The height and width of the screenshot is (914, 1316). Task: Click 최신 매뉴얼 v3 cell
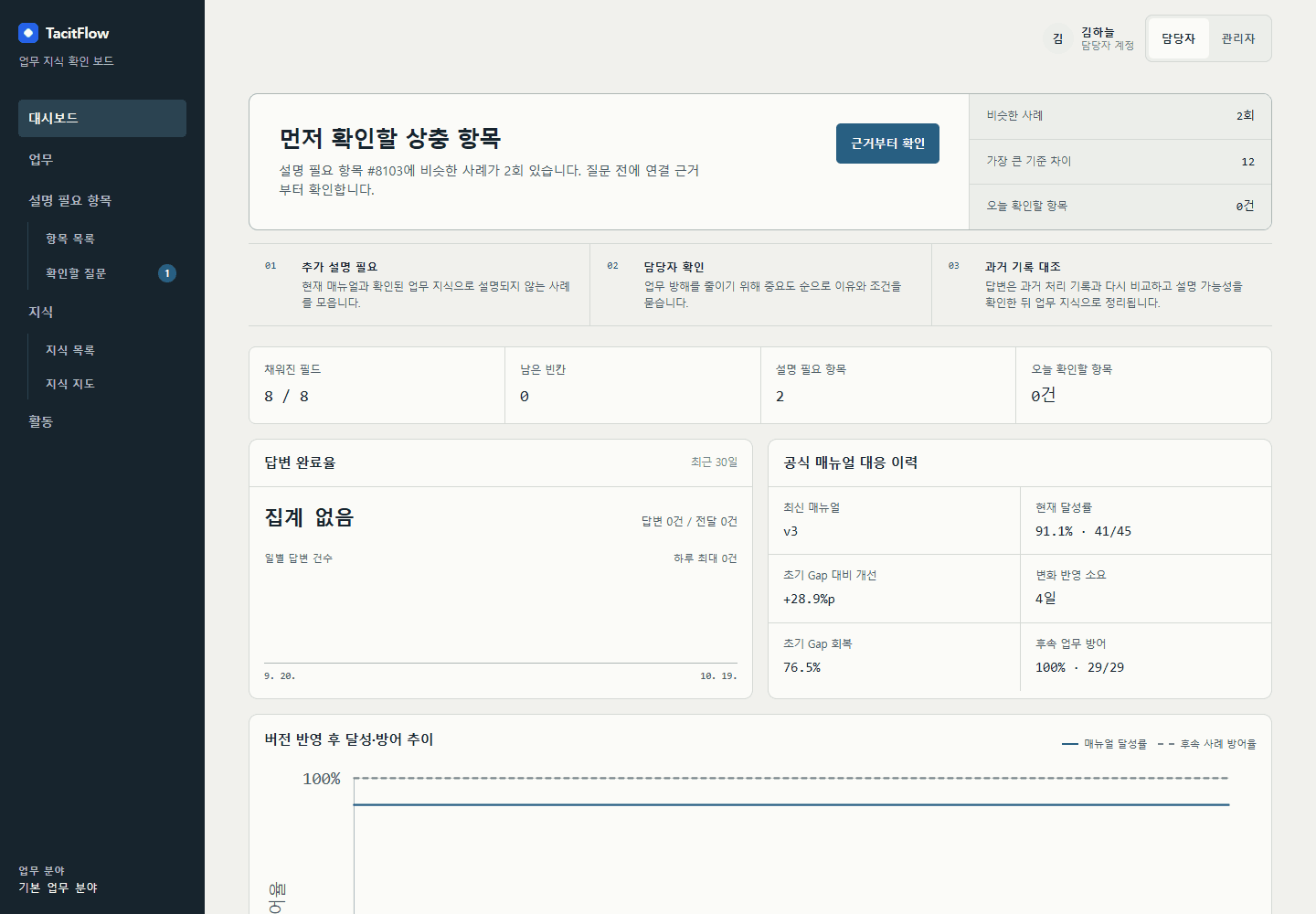(894, 520)
